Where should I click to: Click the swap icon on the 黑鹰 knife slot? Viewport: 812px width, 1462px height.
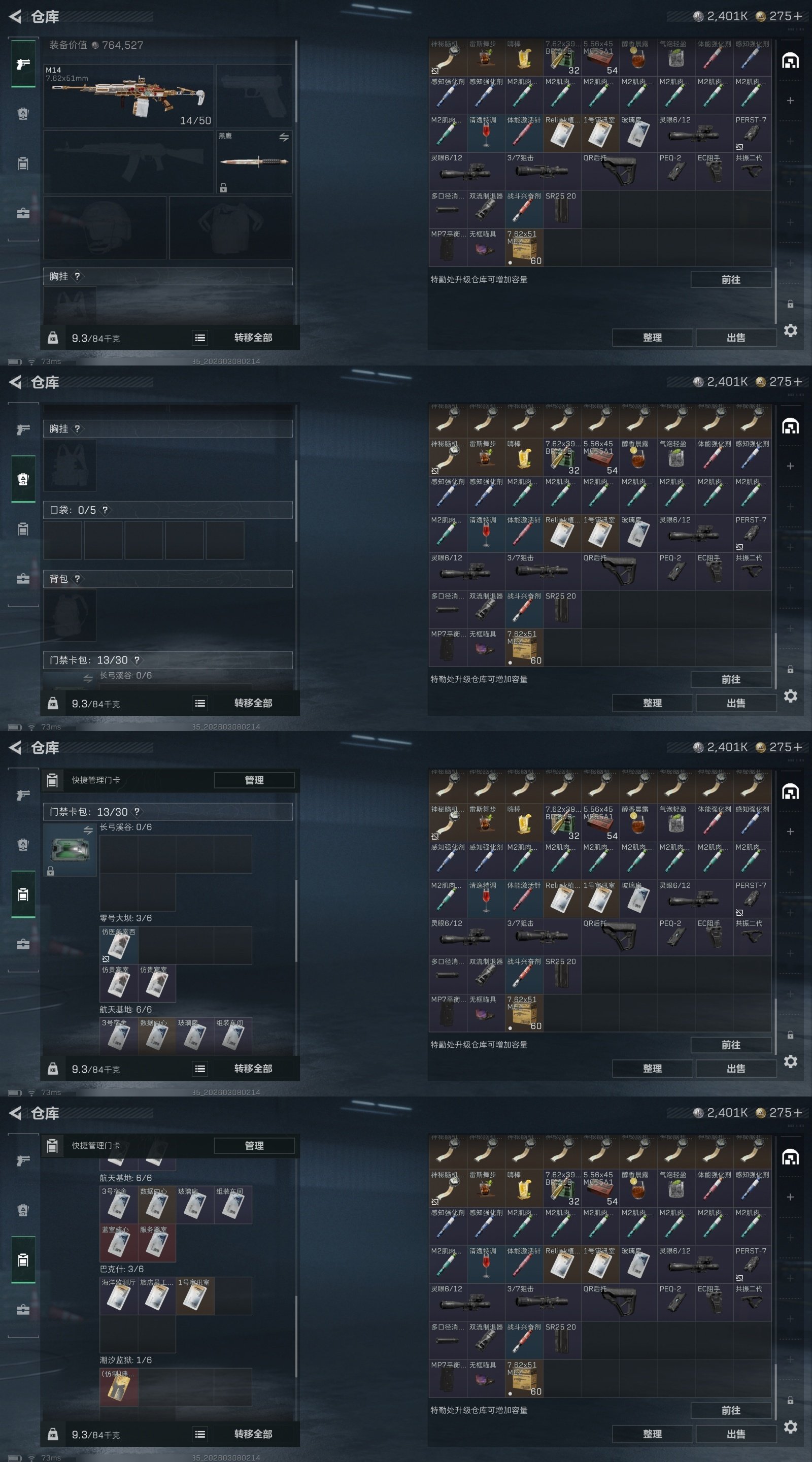[284, 138]
